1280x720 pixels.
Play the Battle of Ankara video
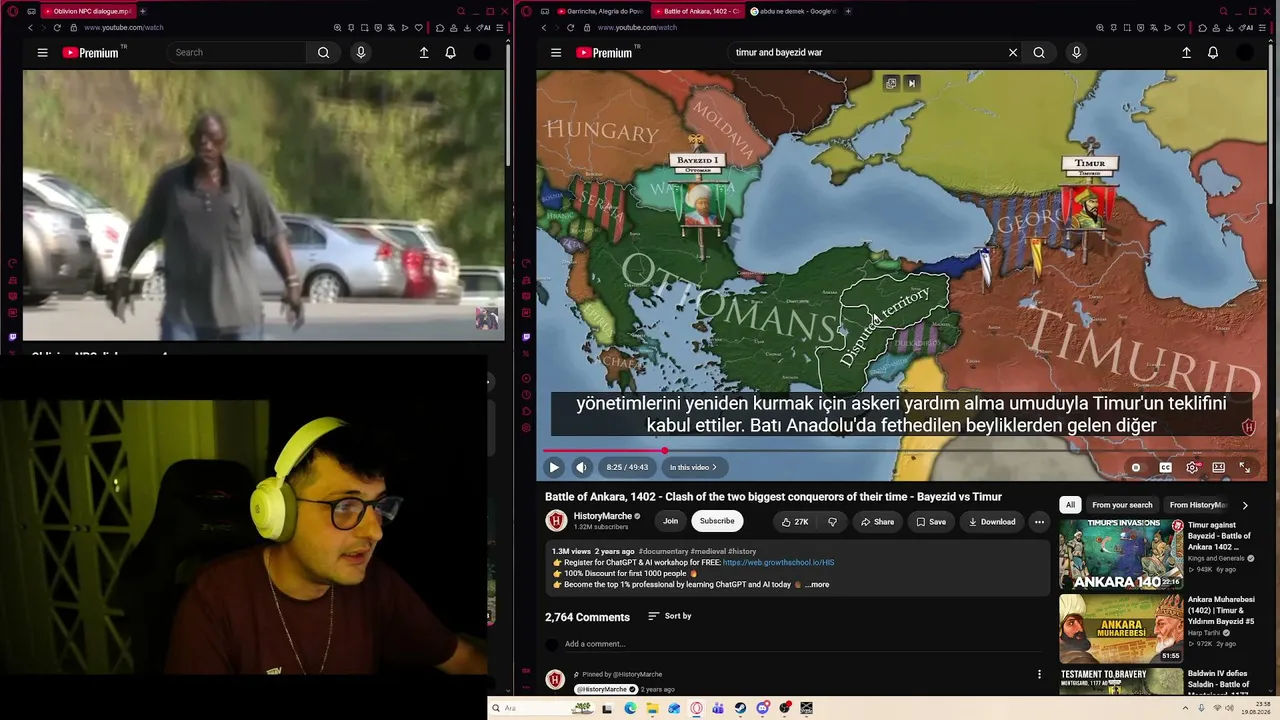(554, 467)
